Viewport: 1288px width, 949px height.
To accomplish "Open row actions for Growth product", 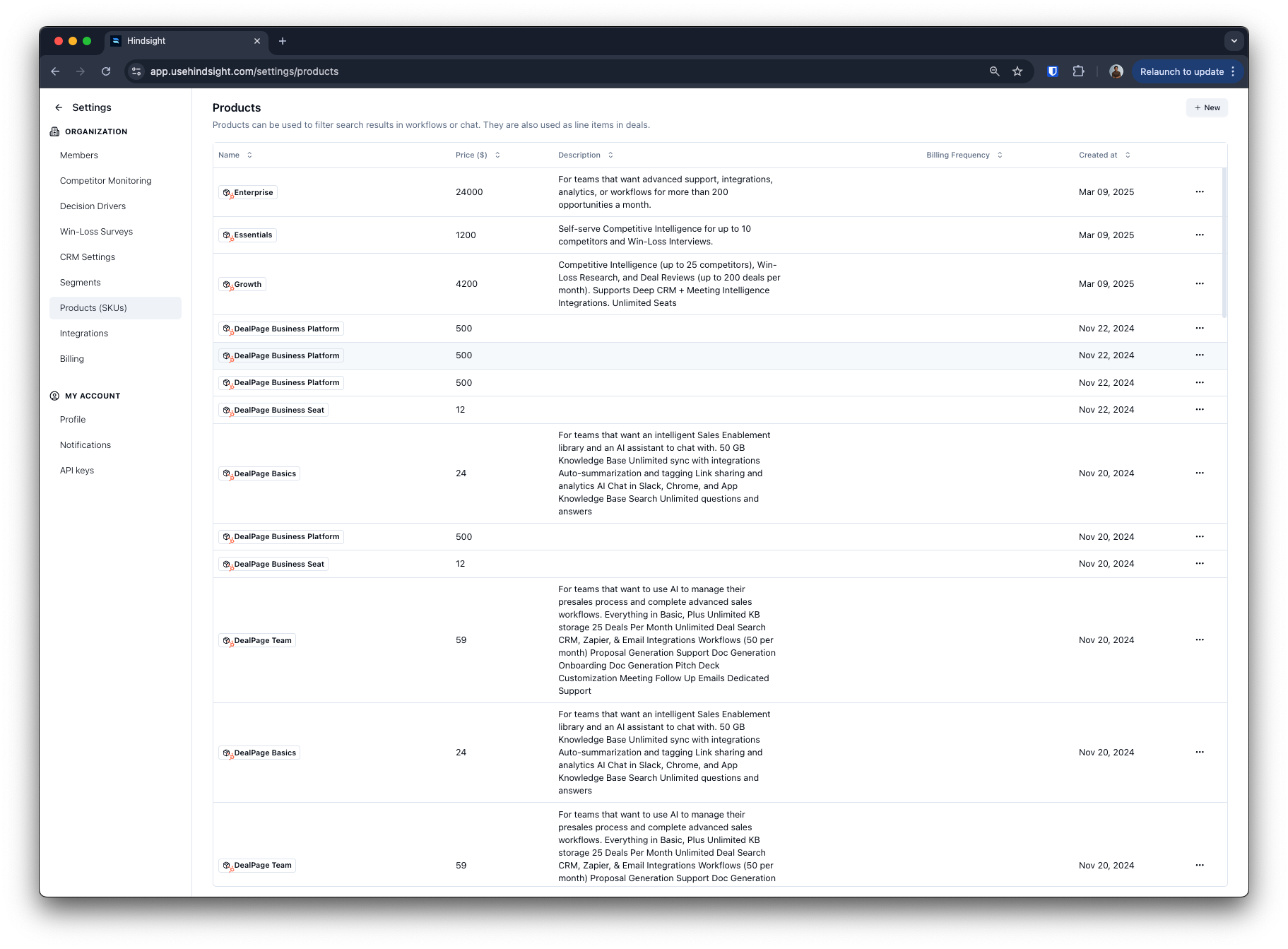I will pyautogui.click(x=1200, y=284).
